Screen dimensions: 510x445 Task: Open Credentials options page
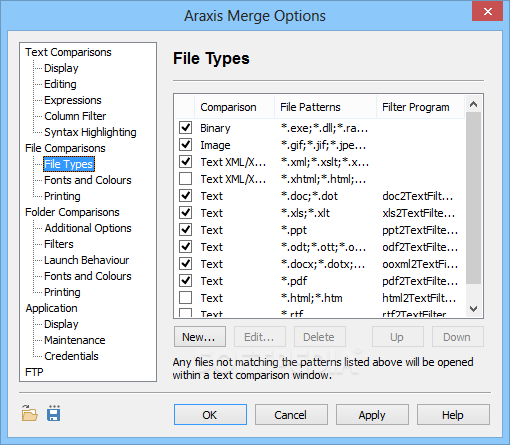tap(71, 356)
